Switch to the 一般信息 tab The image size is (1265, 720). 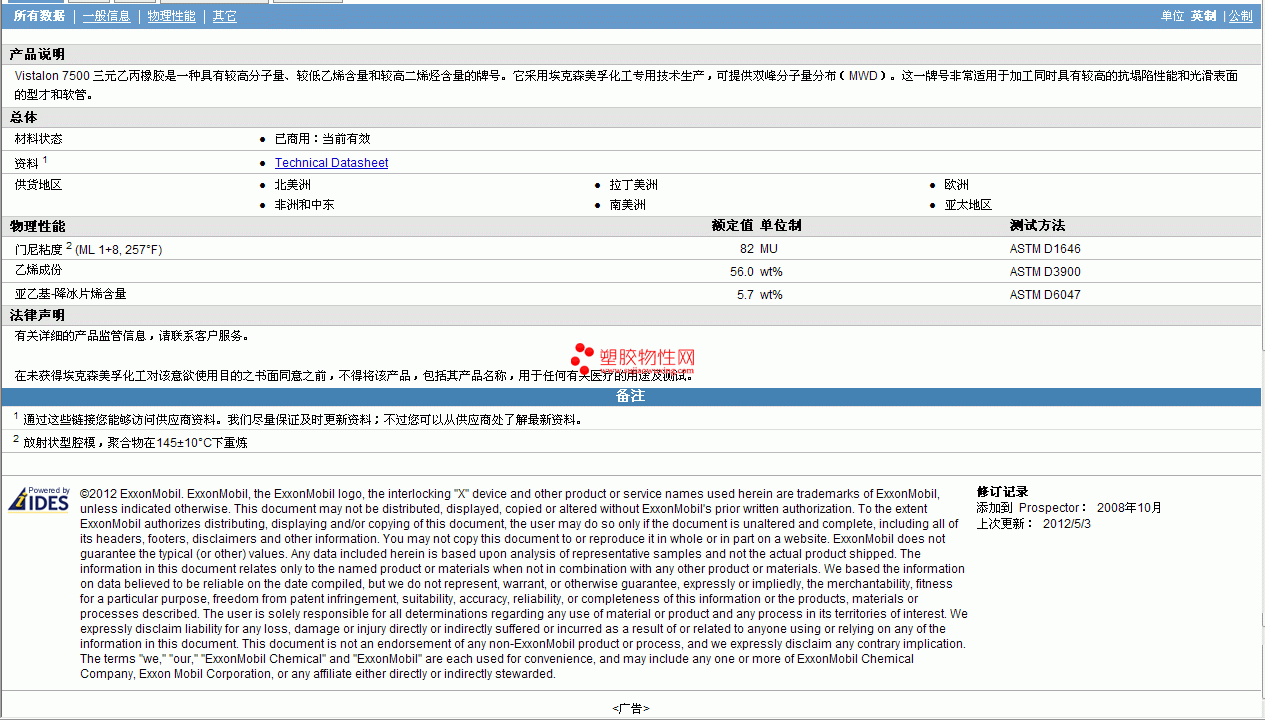(x=106, y=16)
